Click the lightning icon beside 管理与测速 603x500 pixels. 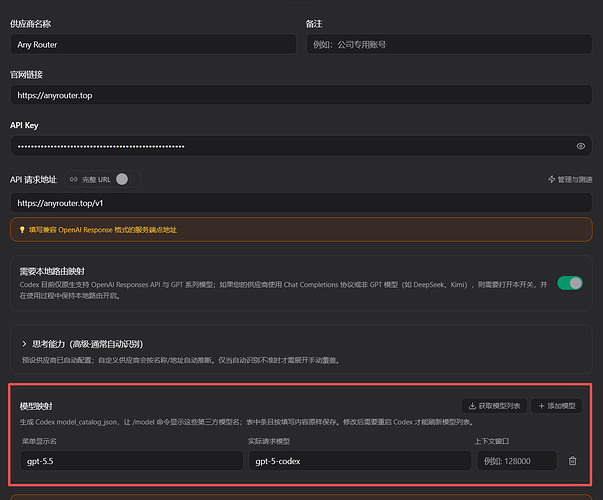click(551, 179)
